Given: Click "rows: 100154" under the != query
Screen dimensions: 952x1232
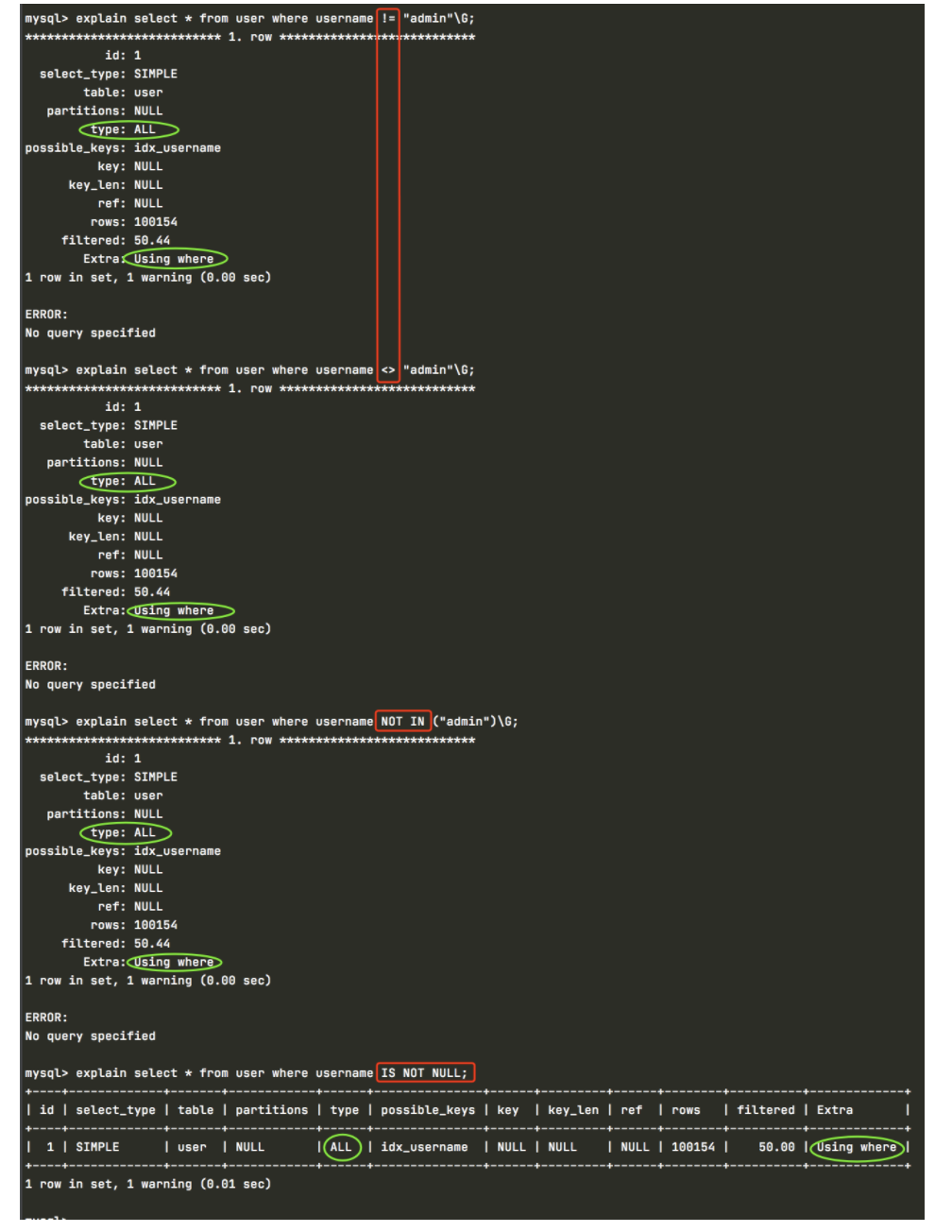Looking at the screenshot, I should pos(134,222).
